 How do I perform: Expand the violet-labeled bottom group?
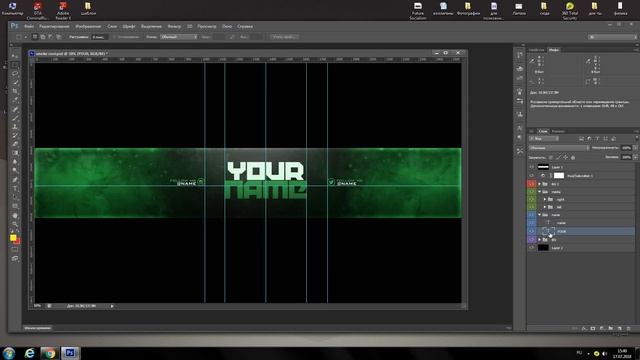click(540, 240)
